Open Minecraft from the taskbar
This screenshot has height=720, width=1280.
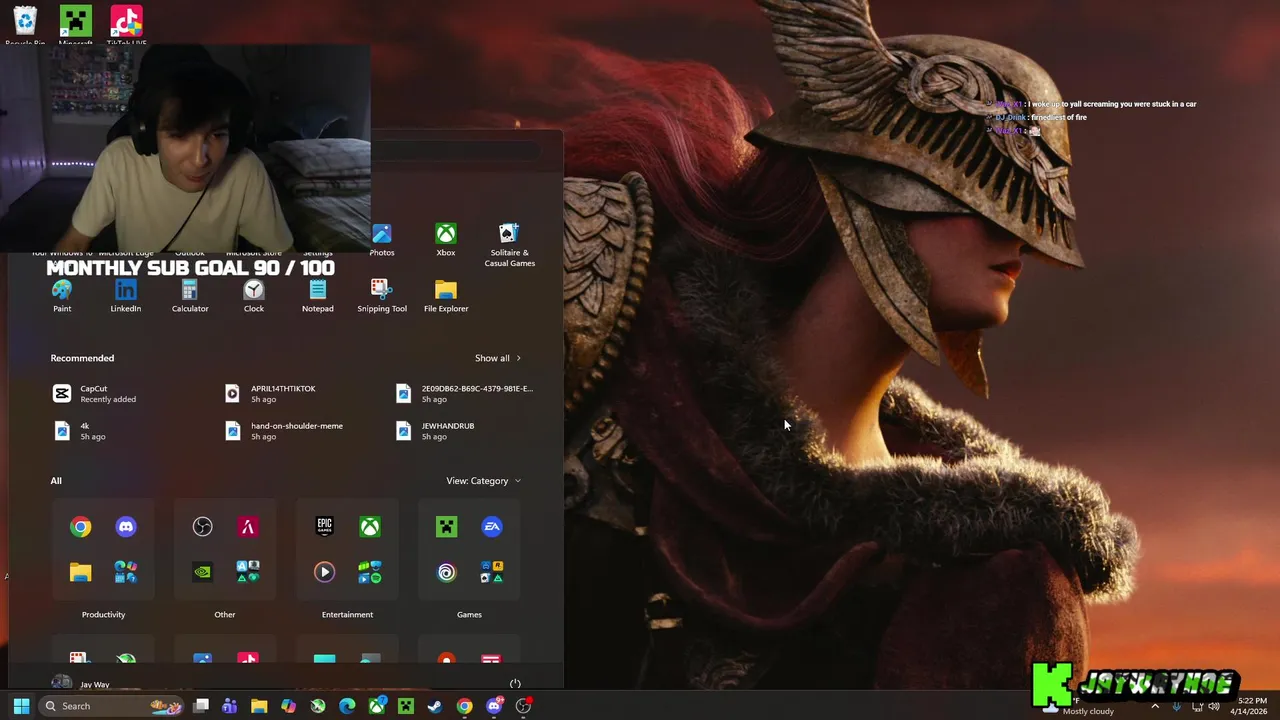pyautogui.click(x=406, y=706)
